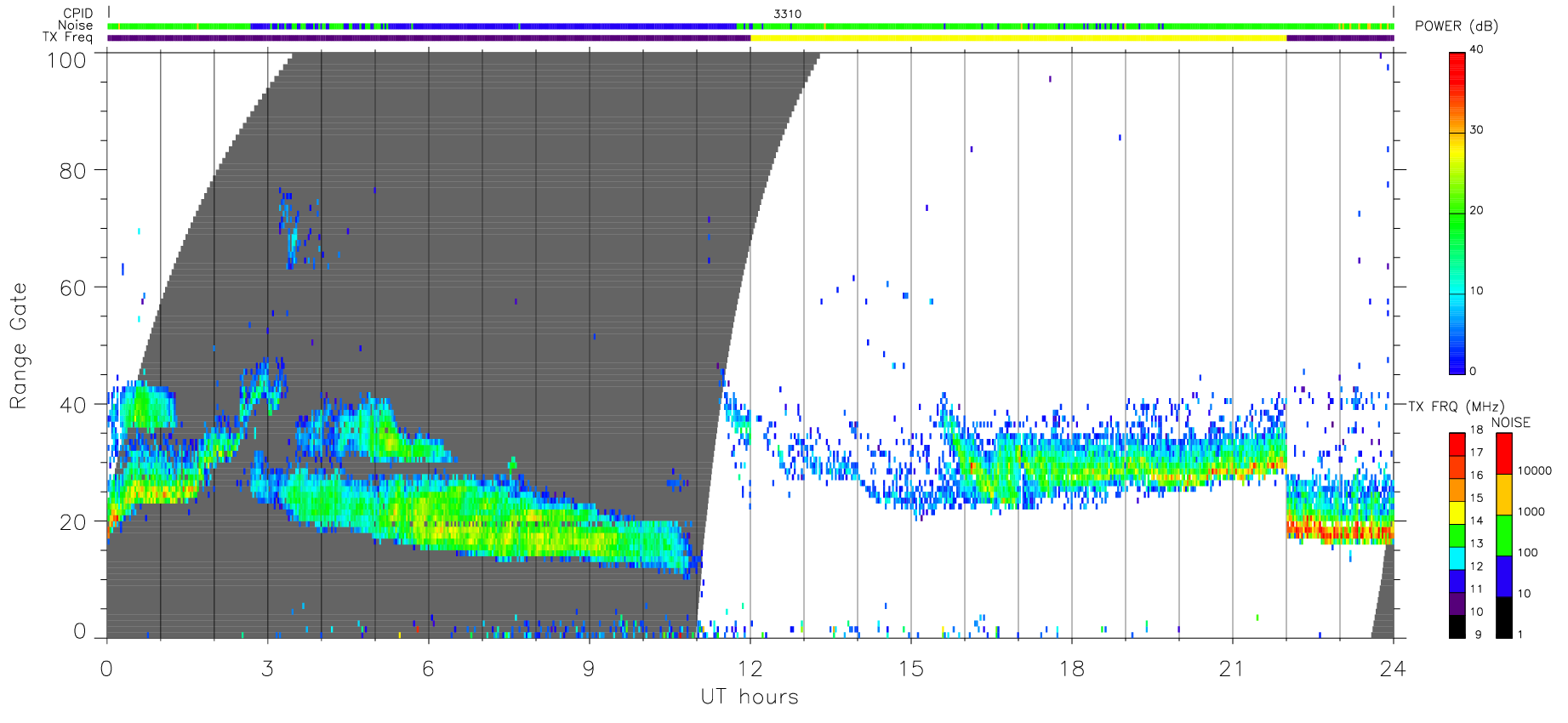1568x723 pixels.
Task: Select the 9 tick on the UT hours axis
Action: [x=589, y=669]
